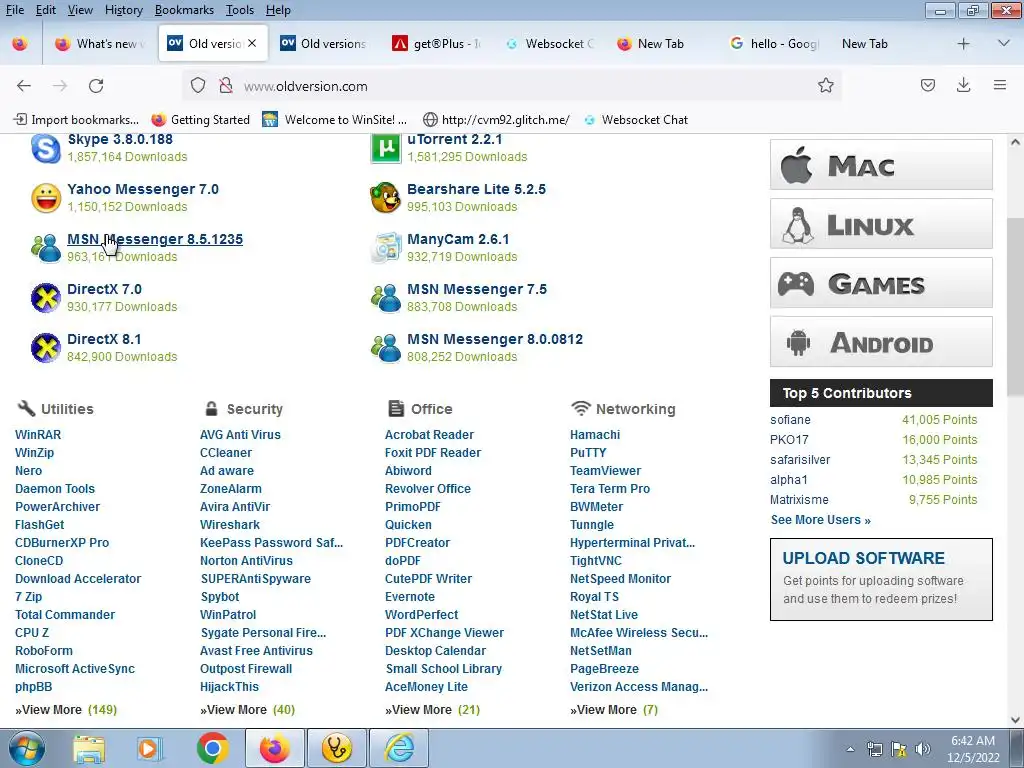The width and height of the screenshot is (1024, 768).
Task: Click the insecure connection padlock icon
Action: (x=225, y=86)
